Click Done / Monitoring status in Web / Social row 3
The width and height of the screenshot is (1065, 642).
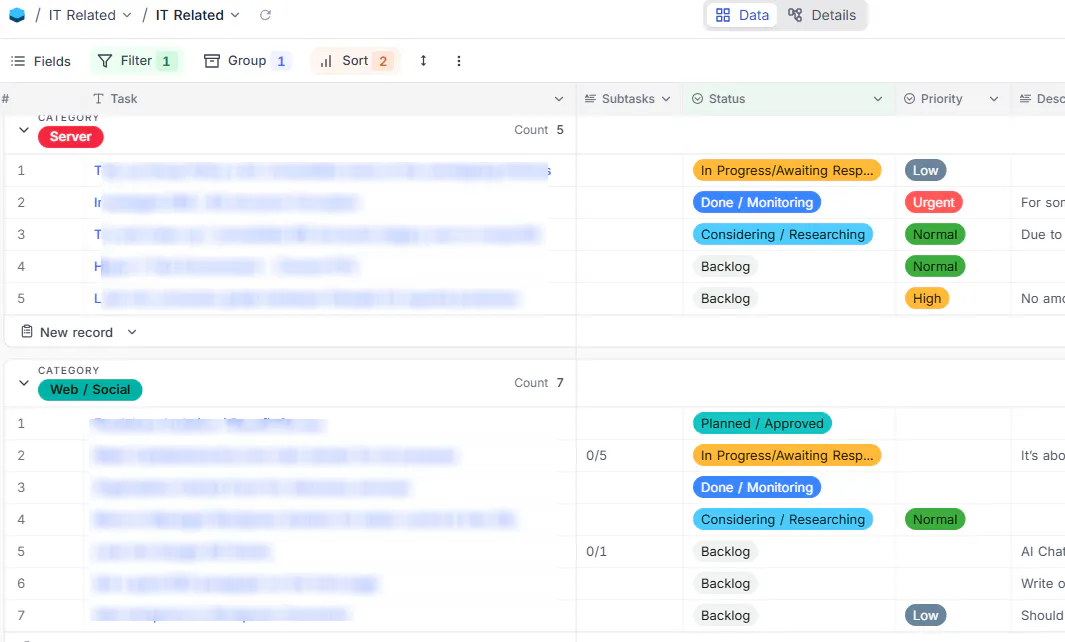pyautogui.click(x=757, y=487)
